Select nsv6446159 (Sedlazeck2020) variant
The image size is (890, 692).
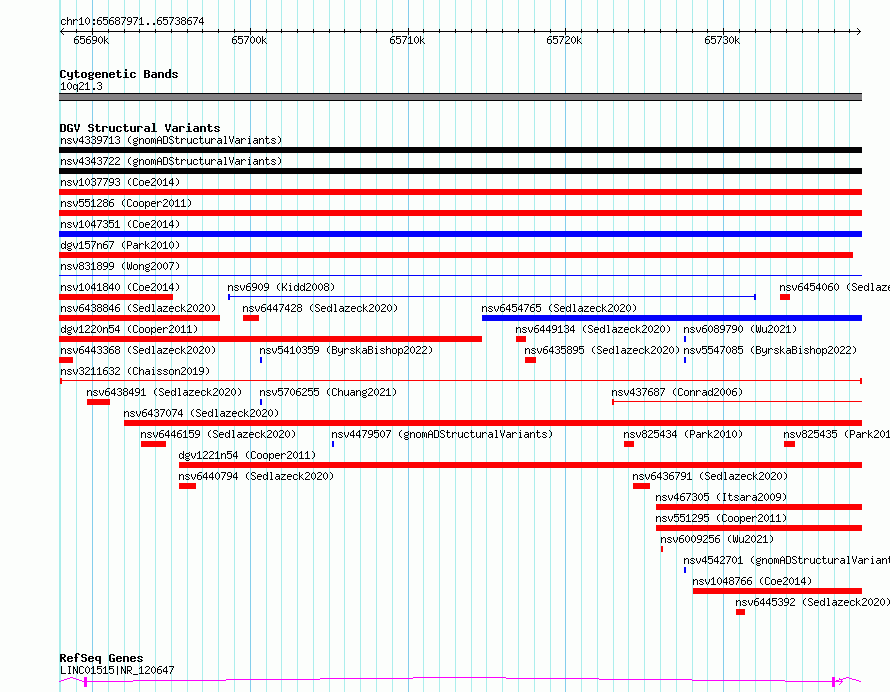219,434
